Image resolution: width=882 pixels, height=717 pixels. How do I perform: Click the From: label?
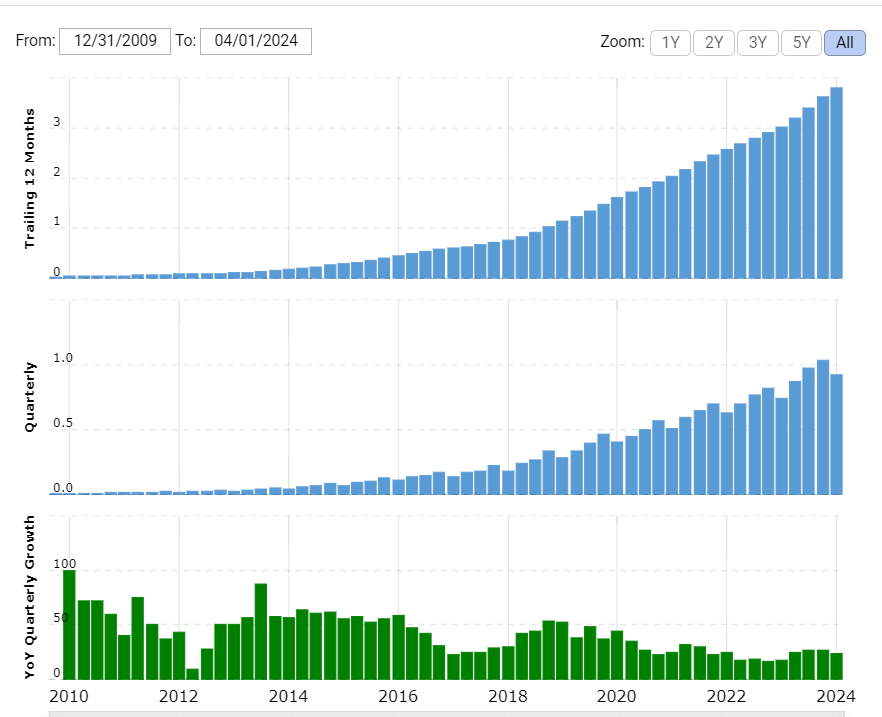tap(35, 40)
